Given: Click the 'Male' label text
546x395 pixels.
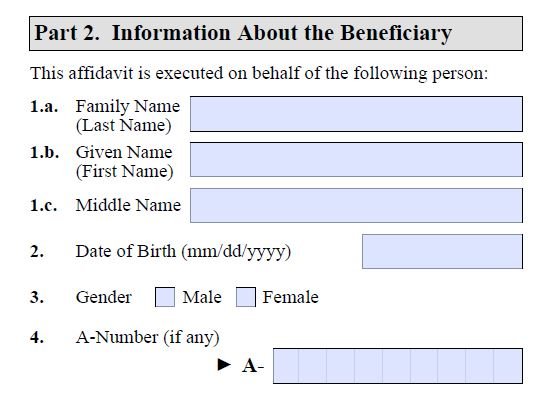Looking at the screenshot, I should pyautogui.click(x=202, y=297).
